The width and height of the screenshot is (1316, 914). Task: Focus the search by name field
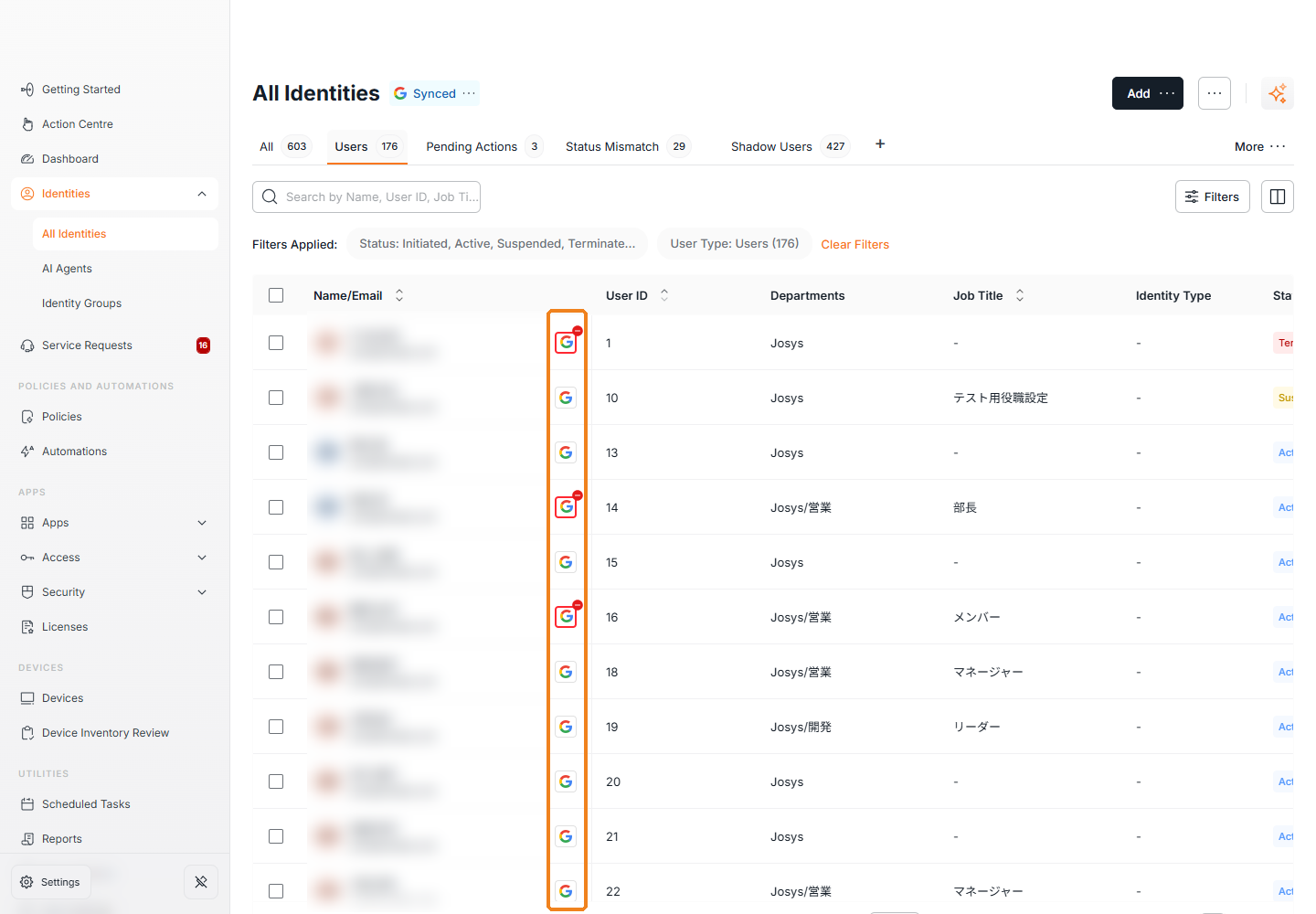(366, 197)
